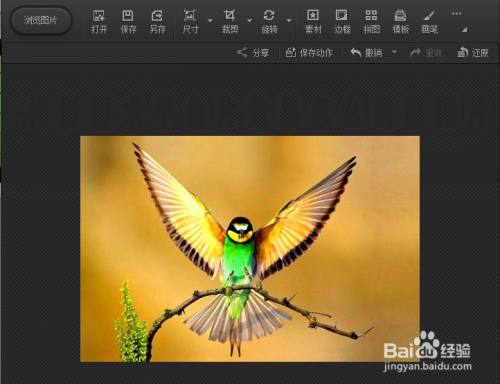Select the 画笔 (Brush) tool

click(429, 21)
